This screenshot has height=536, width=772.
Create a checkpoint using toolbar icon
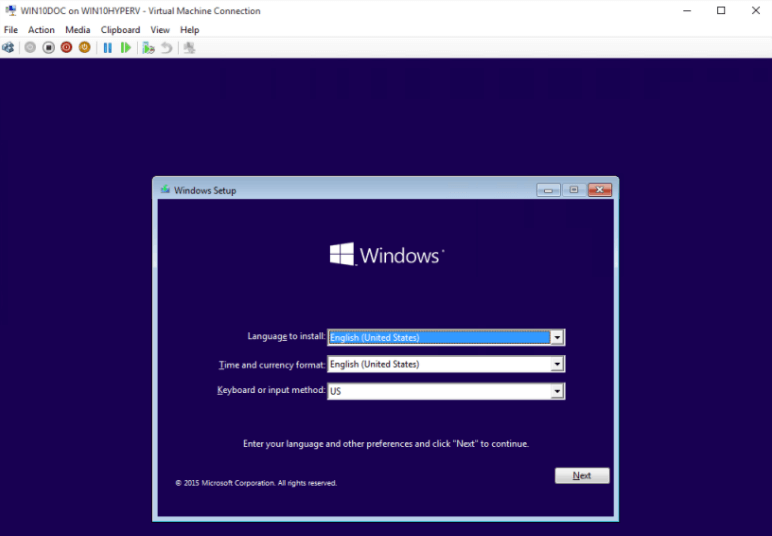pyautogui.click(x=148, y=48)
